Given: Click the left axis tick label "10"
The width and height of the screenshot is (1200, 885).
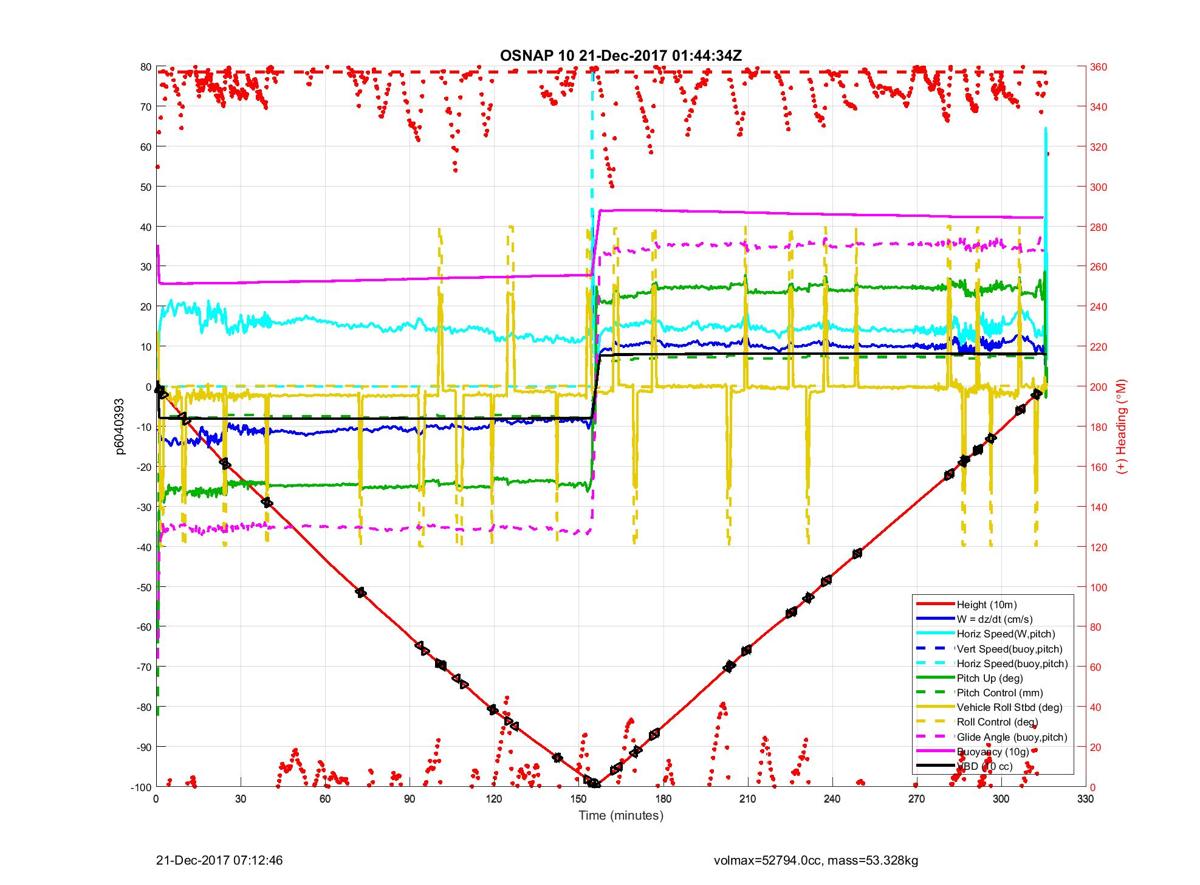Looking at the screenshot, I should 144,347.
